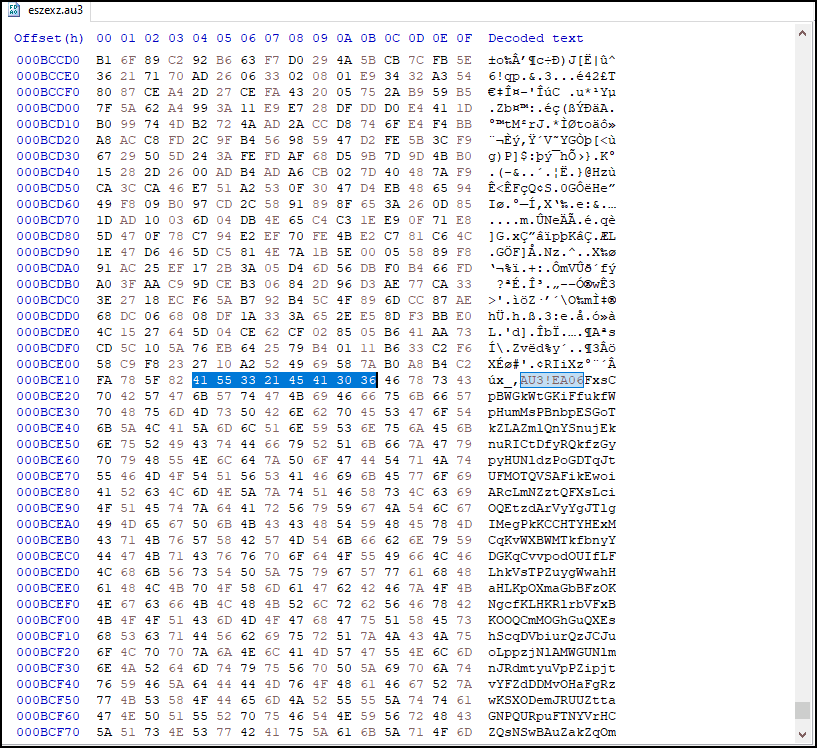Click decoded text ZQsNSwBAuZakZqOm
This screenshot has width=817, height=748.
552,732
